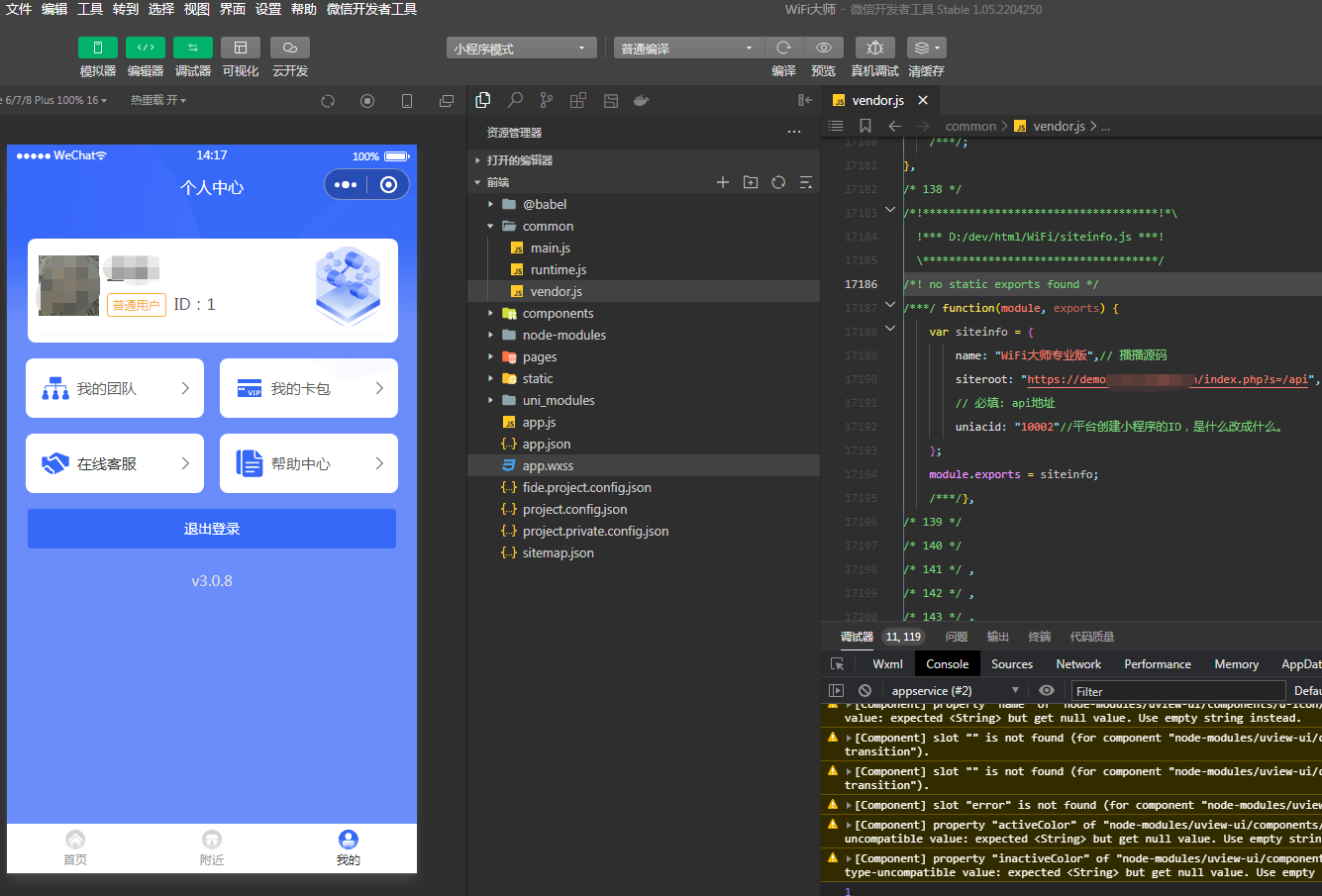
Task: Expand the pages folder
Action: (x=644, y=356)
